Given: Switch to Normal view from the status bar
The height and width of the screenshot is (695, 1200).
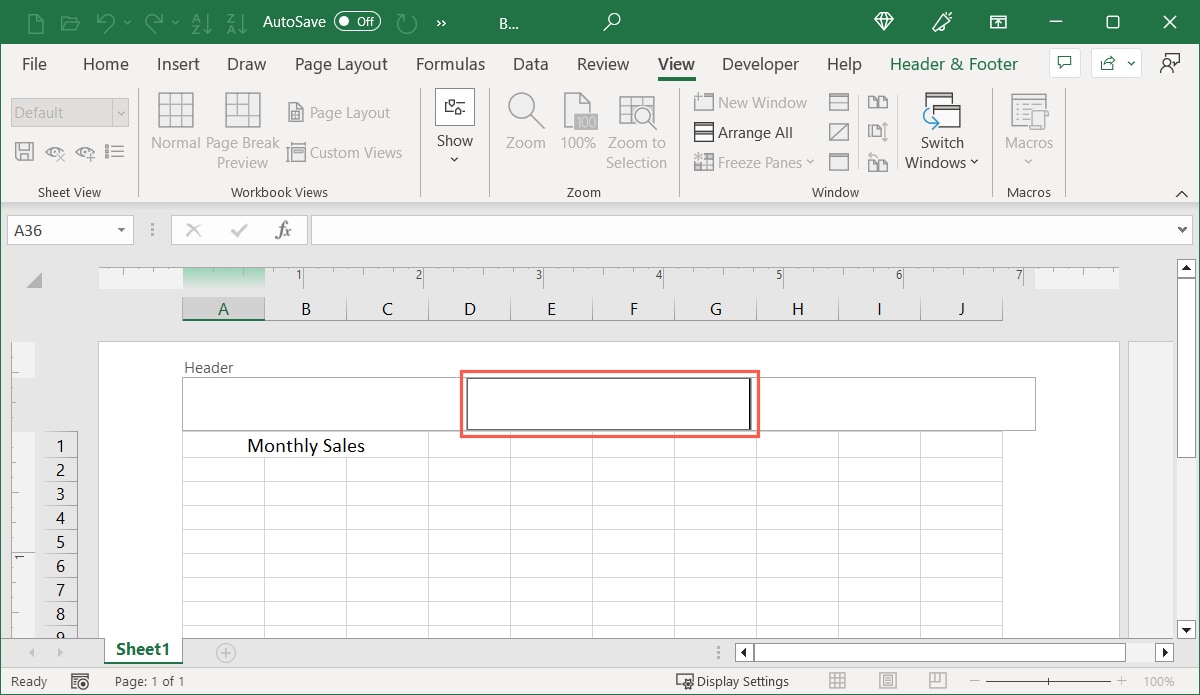Looking at the screenshot, I should click(x=837, y=681).
